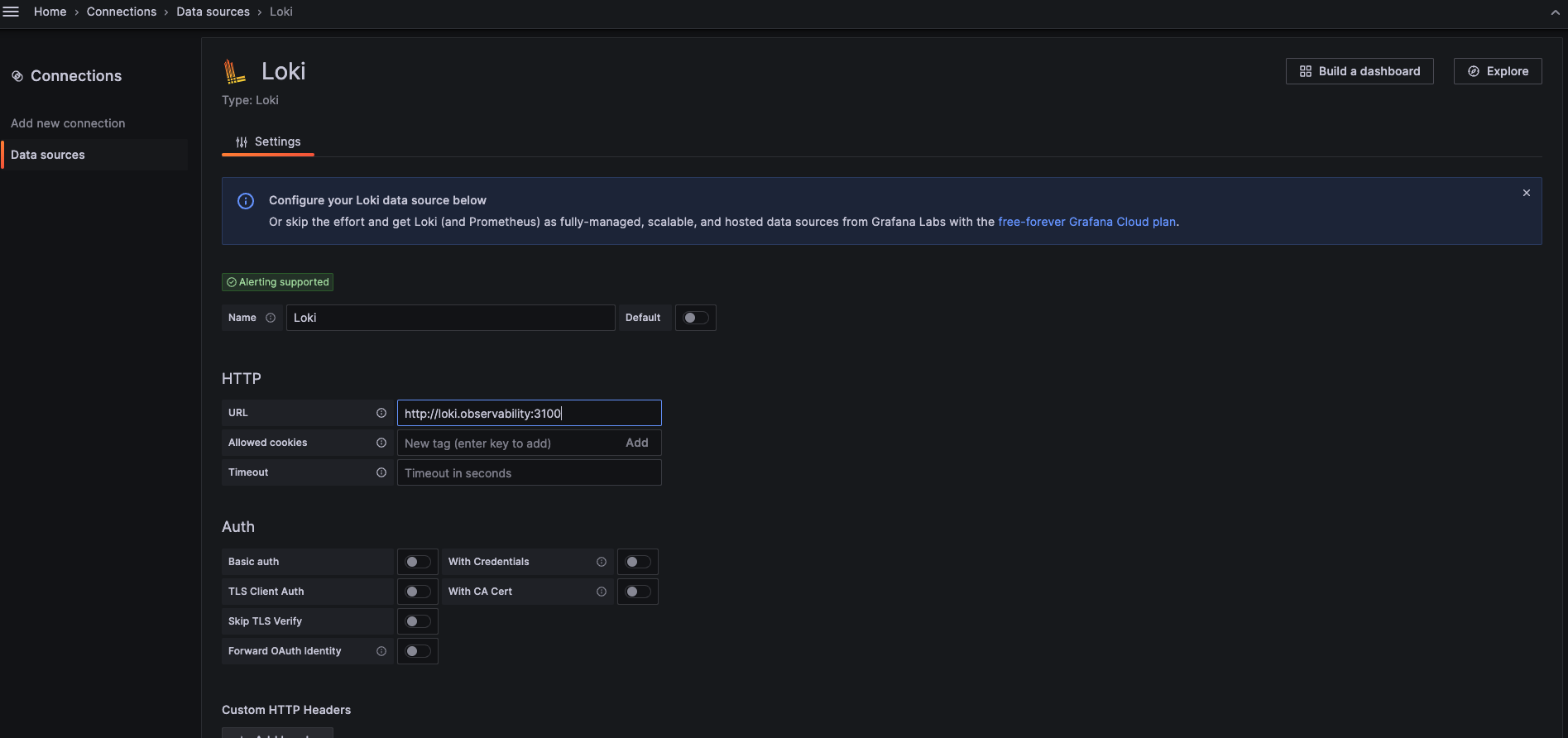Click the Type: Loki subtitle

[x=250, y=100]
